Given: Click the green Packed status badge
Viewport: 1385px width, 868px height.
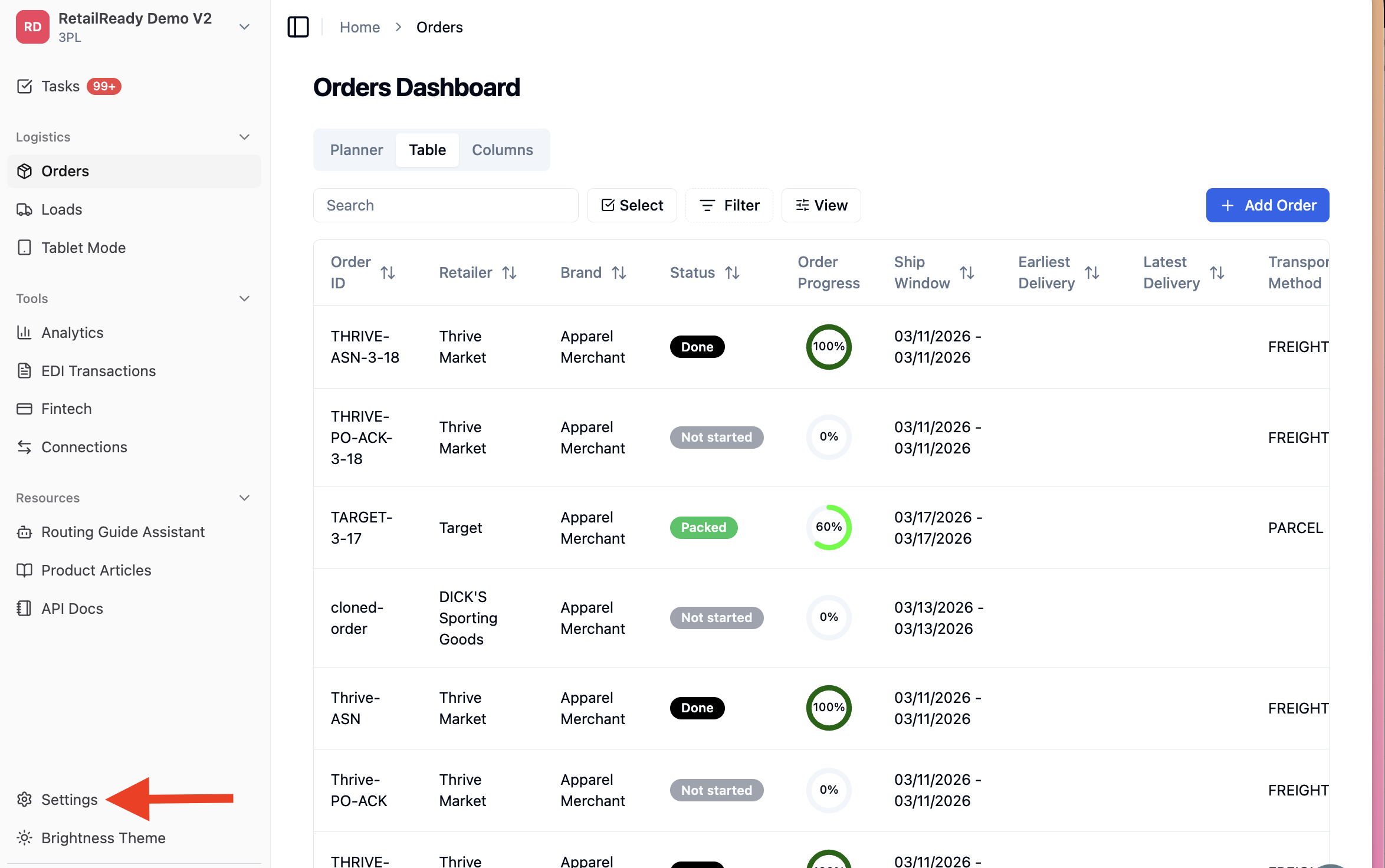Looking at the screenshot, I should point(704,527).
